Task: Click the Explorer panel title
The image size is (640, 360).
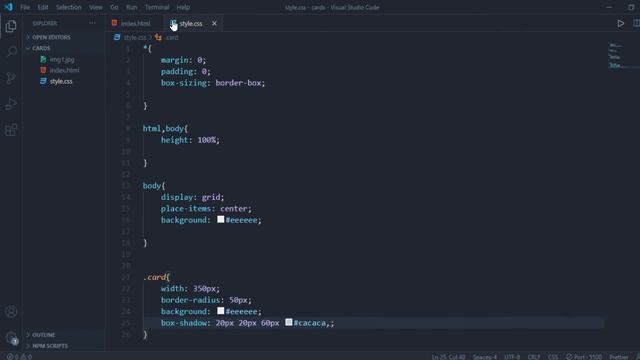Action: pyautogui.click(x=45, y=24)
